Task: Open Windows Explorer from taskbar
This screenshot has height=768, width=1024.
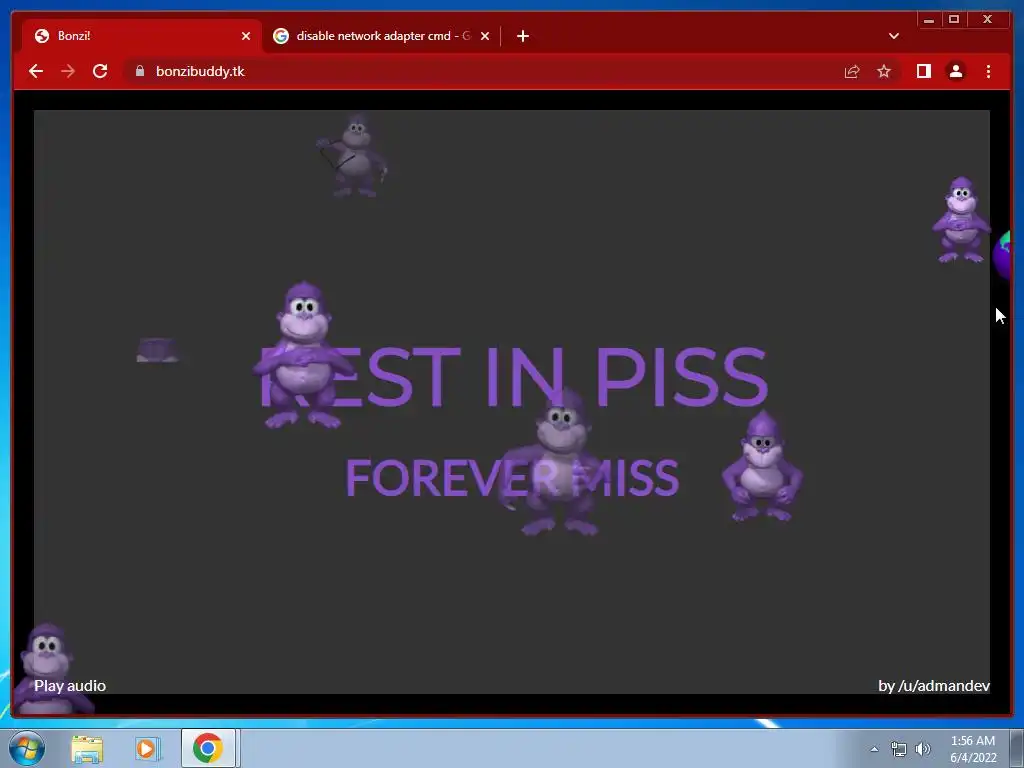Action: click(87, 748)
